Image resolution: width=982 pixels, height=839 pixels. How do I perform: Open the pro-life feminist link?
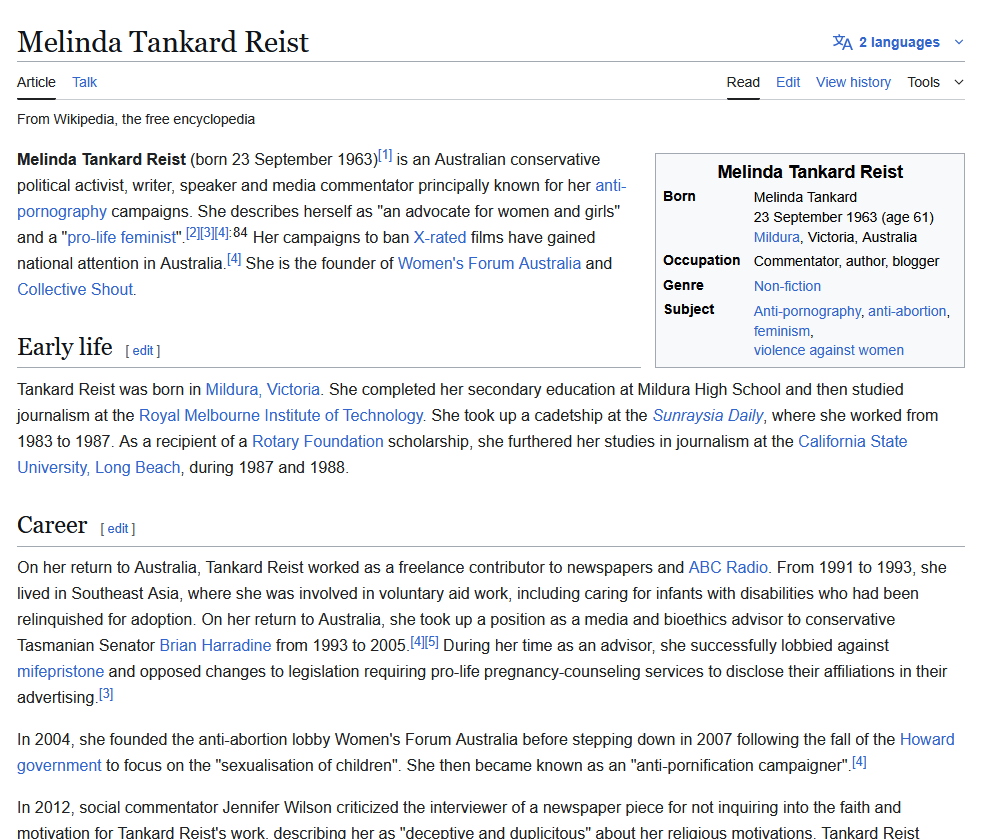click(122, 238)
